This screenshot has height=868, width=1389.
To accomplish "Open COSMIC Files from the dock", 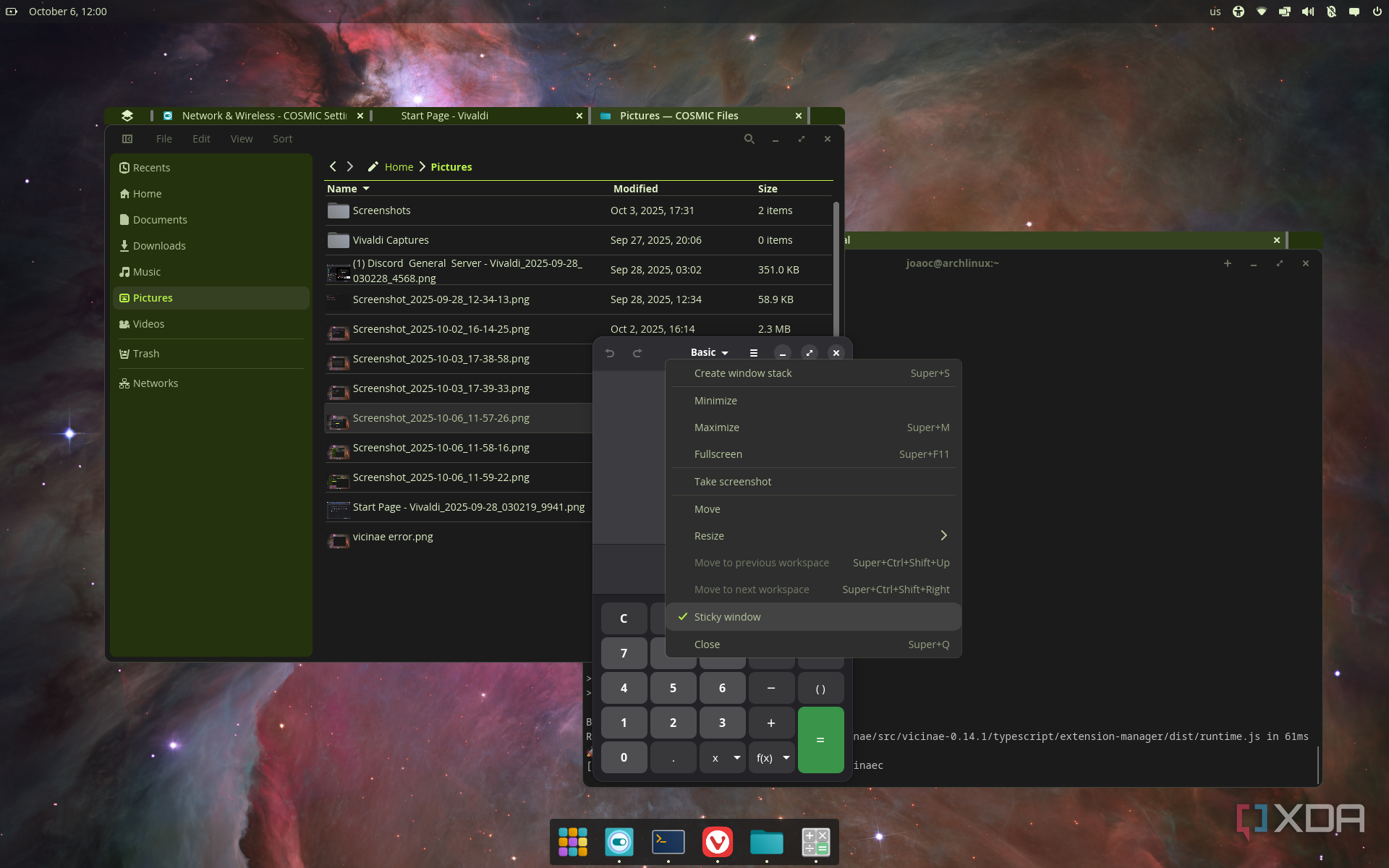I will point(767,842).
